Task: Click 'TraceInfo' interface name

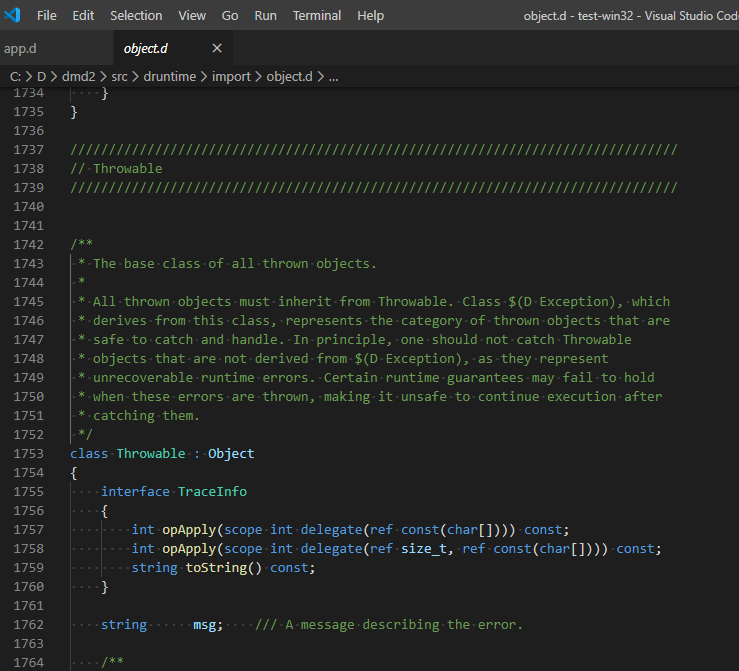Action: coord(212,491)
